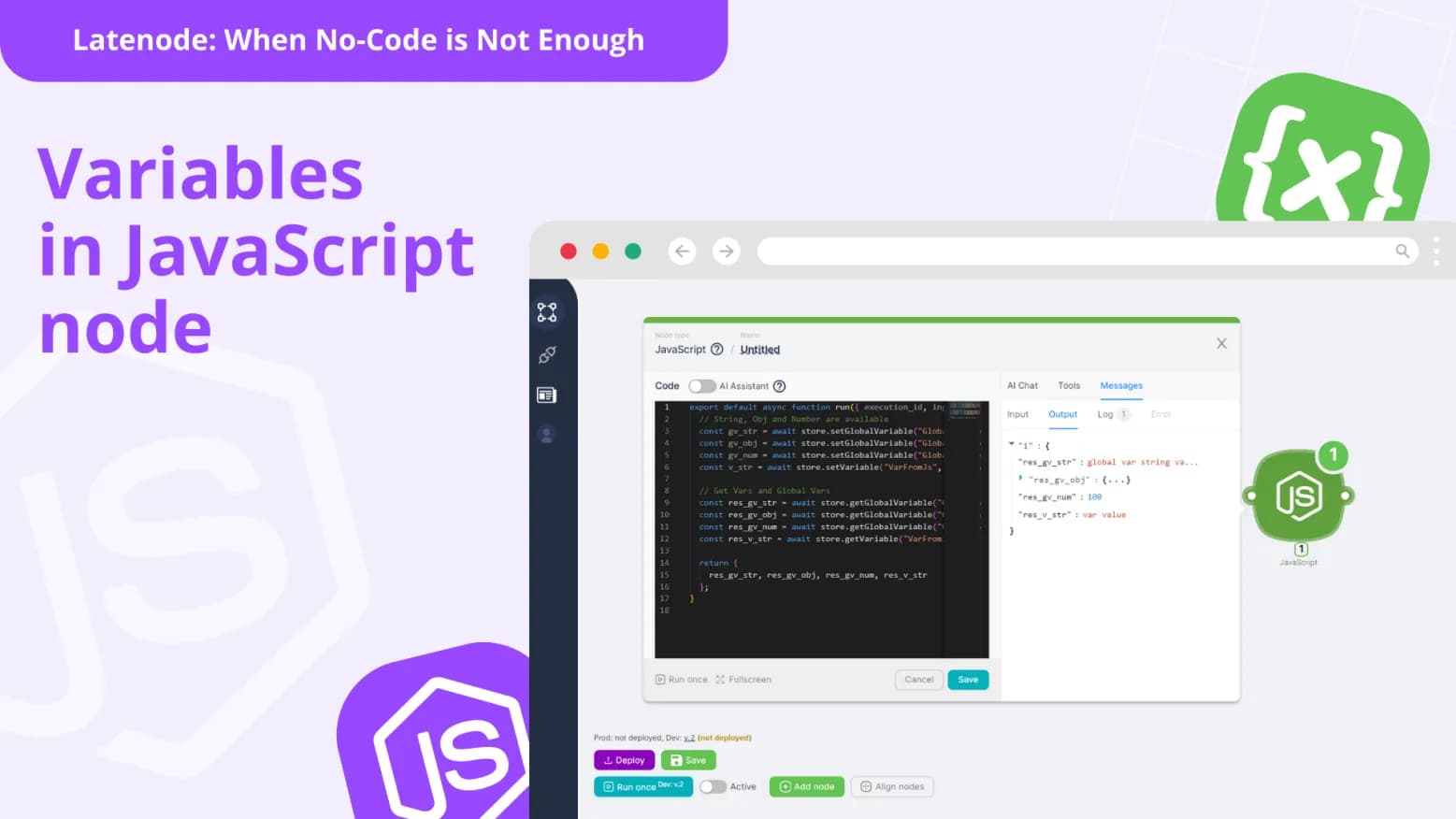Click the Add node button
This screenshot has width=1456, height=819.
[806, 787]
